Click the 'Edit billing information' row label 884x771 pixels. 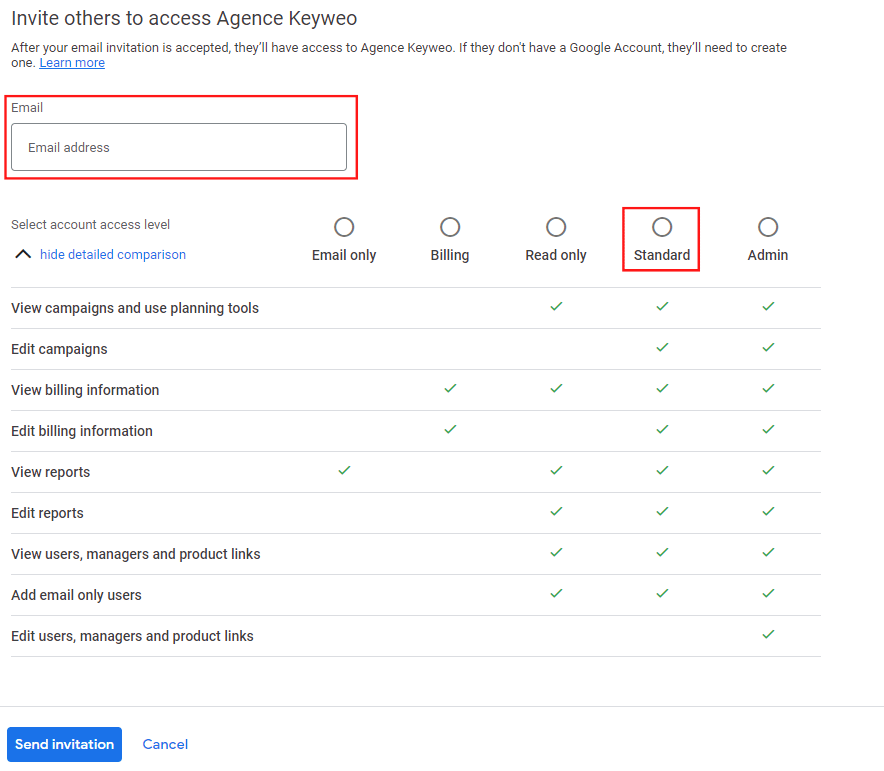point(82,431)
